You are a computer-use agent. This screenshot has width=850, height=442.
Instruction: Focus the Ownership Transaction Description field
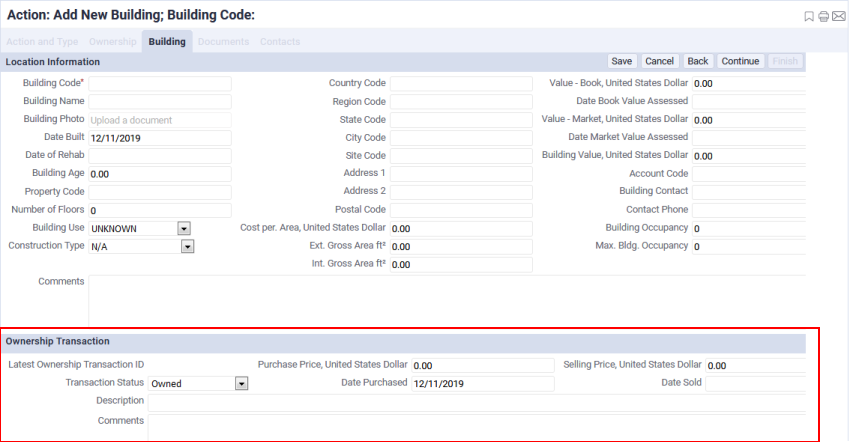click(476, 402)
